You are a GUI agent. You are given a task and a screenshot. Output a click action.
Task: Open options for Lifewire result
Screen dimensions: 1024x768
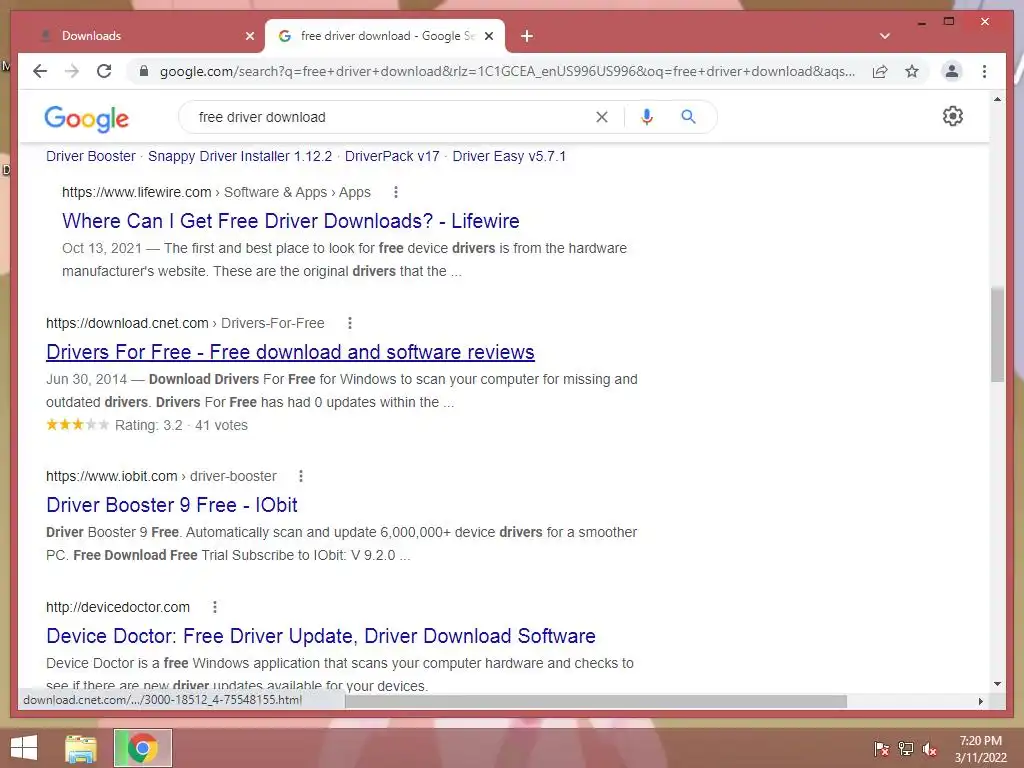(x=396, y=192)
